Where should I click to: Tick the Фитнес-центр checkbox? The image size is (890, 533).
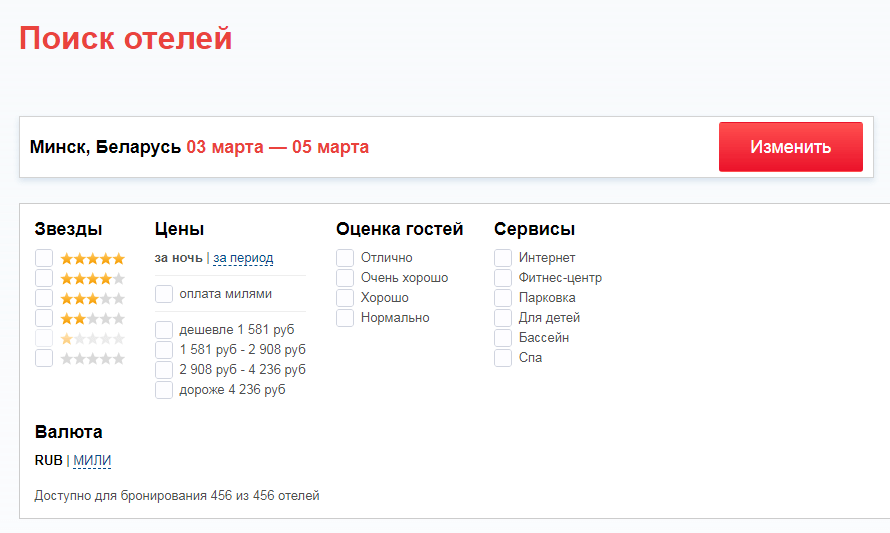(503, 278)
